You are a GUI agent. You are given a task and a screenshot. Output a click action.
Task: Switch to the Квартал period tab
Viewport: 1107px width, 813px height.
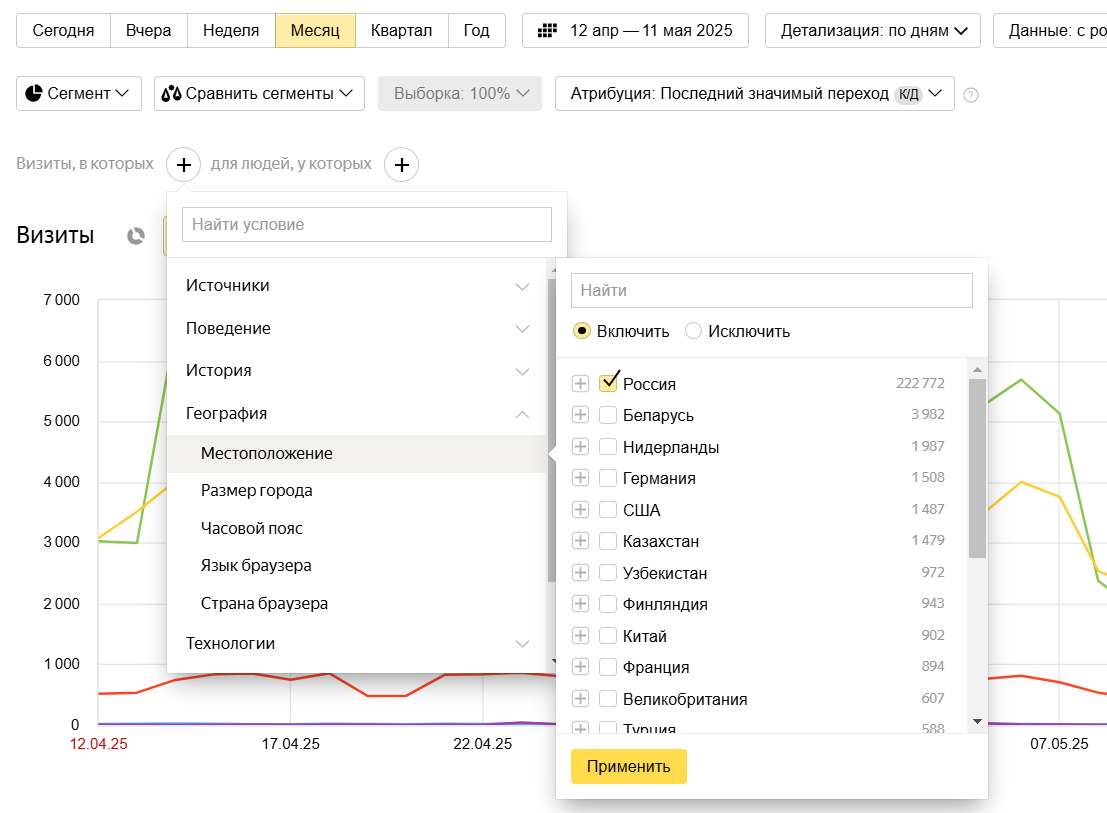(401, 30)
